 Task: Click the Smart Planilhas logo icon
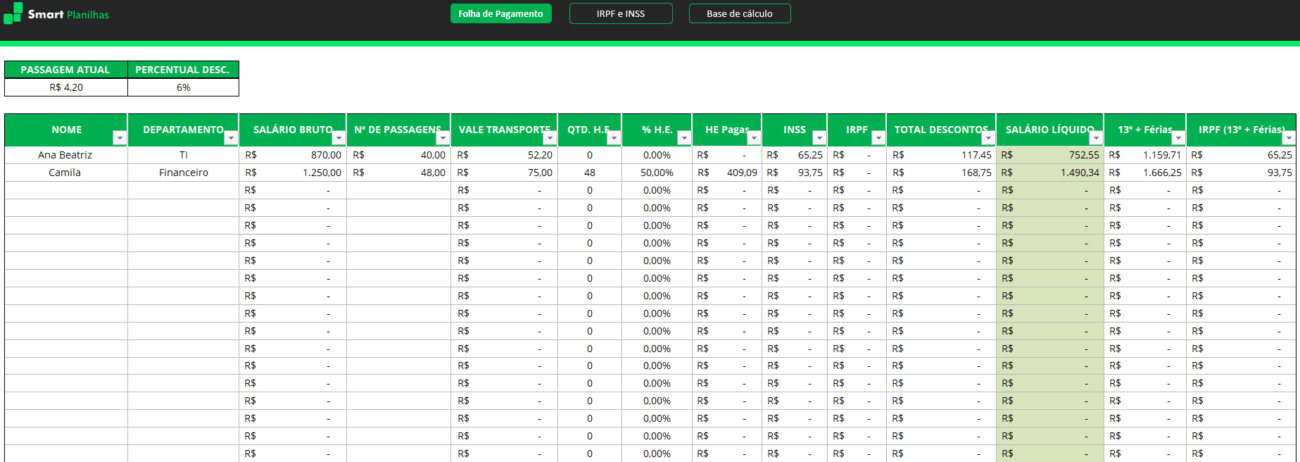coord(13,14)
